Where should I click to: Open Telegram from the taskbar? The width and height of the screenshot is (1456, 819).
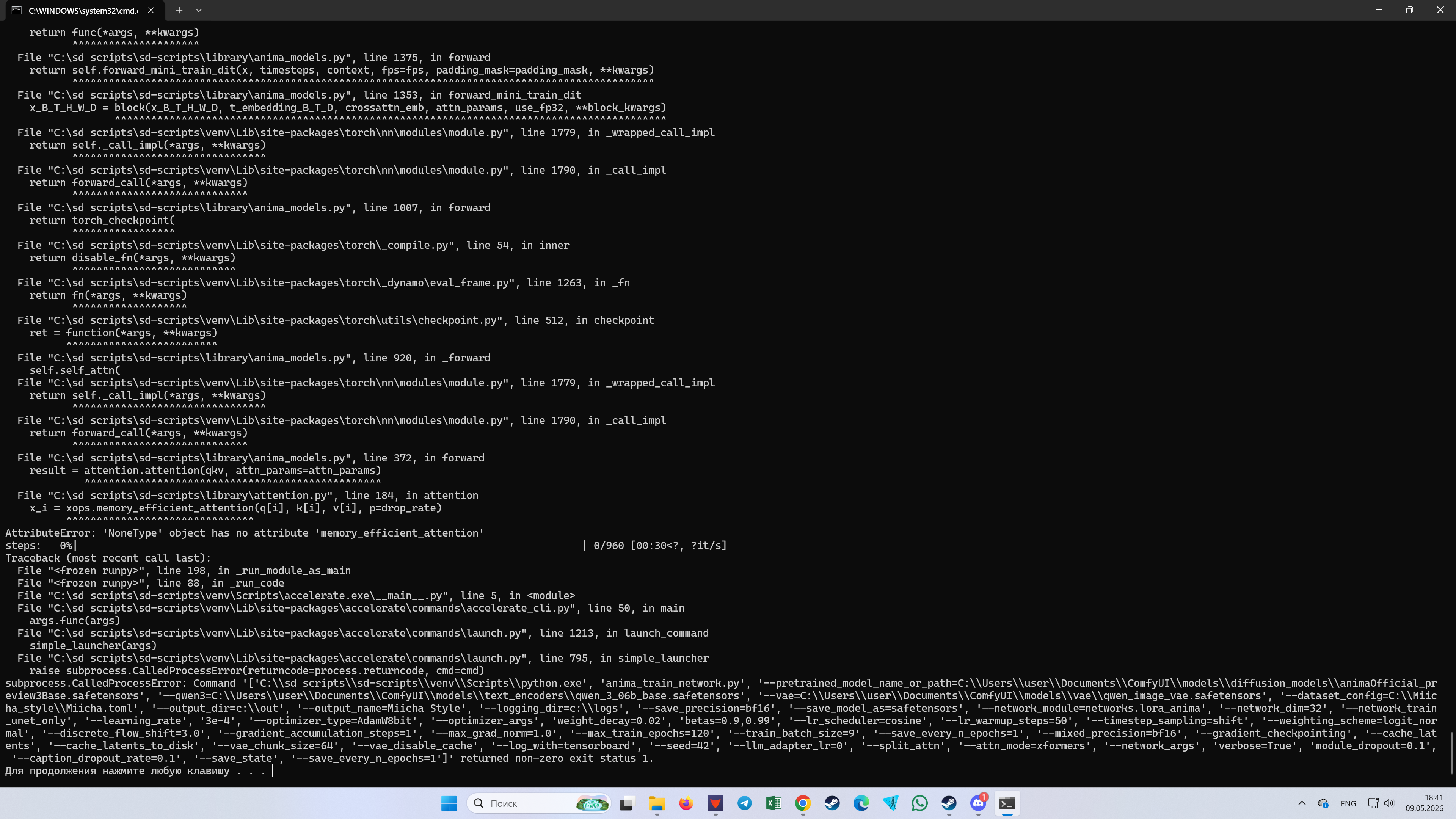click(x=744, y=803)
